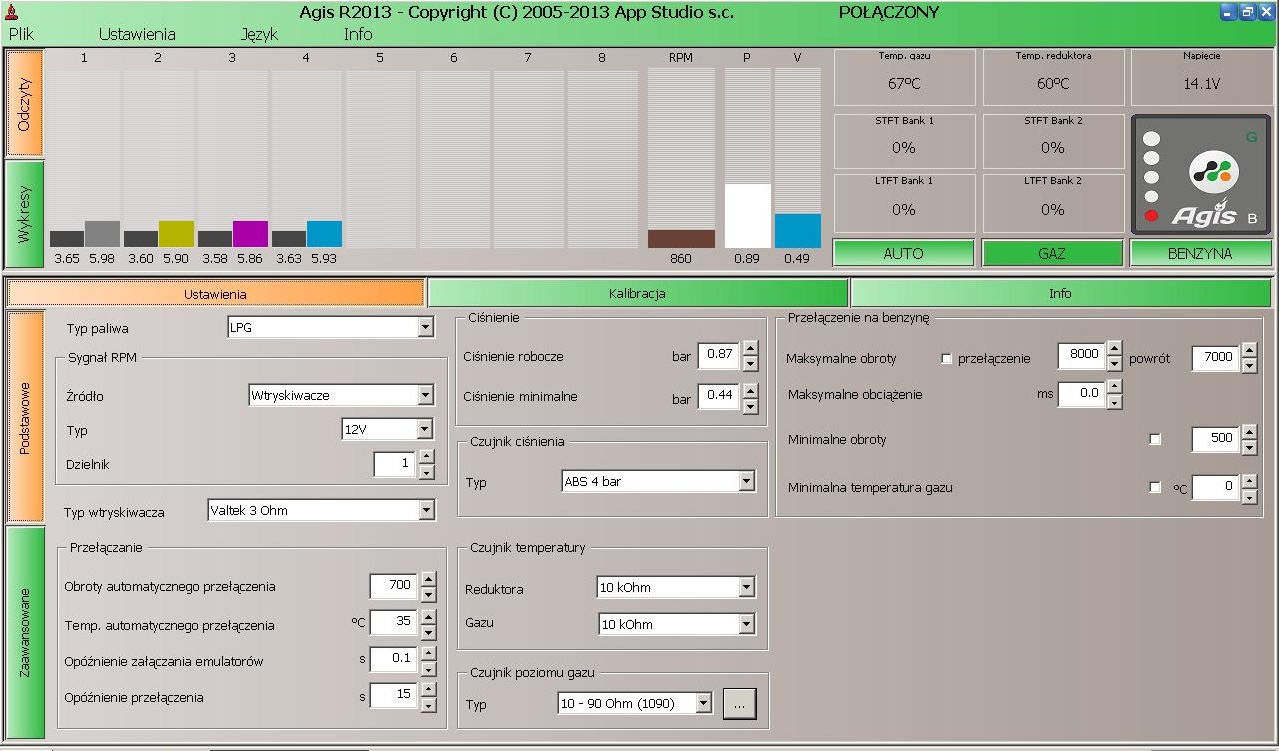
Task: Expand the pressure sensor ABS 4 bar dropdown
Action: coord(746,481)
